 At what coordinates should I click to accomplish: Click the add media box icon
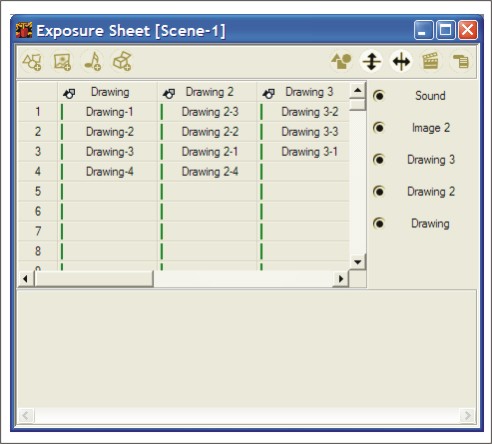[122, 62]
